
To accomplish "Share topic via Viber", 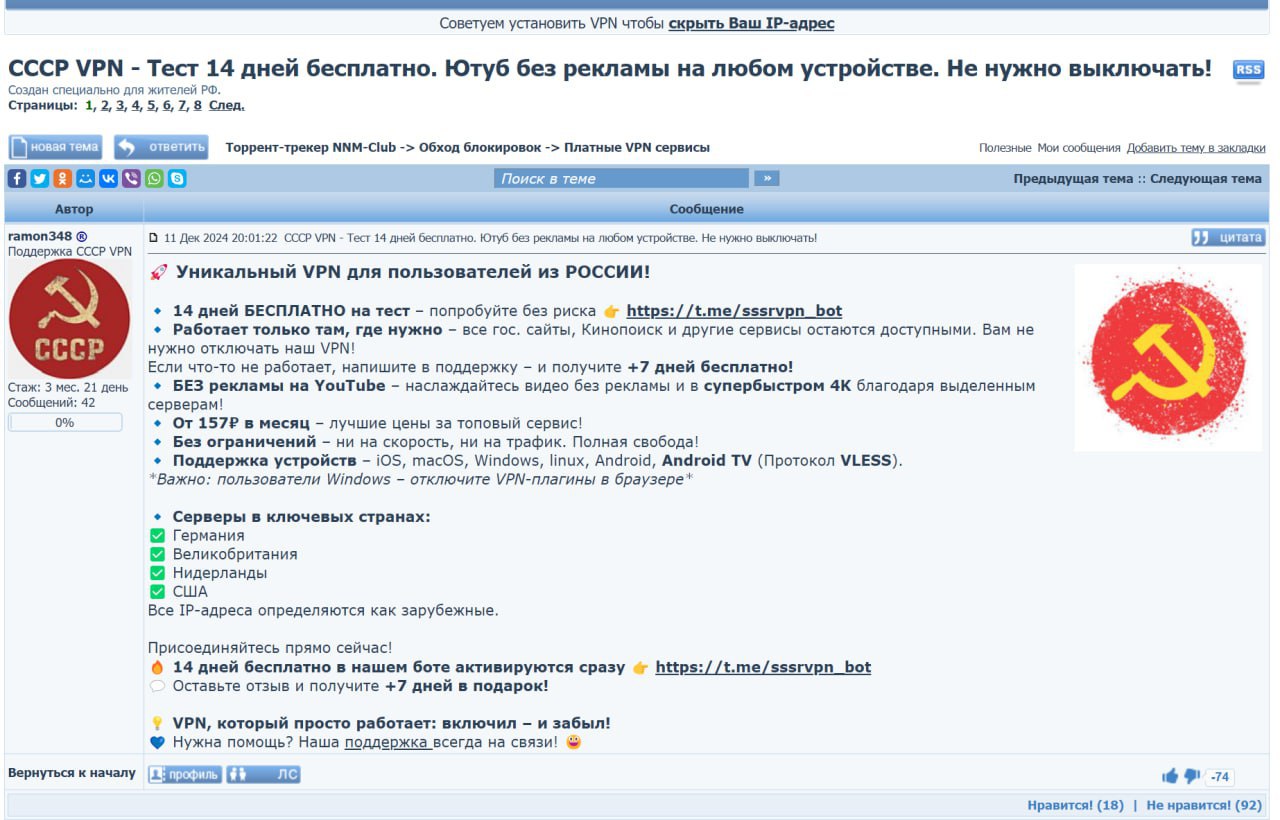I will pyautogui.click(x=132, y=178).
